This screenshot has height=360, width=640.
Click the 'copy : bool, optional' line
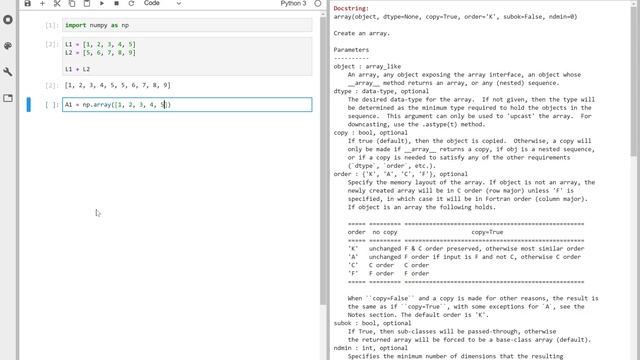coord(370,133)
